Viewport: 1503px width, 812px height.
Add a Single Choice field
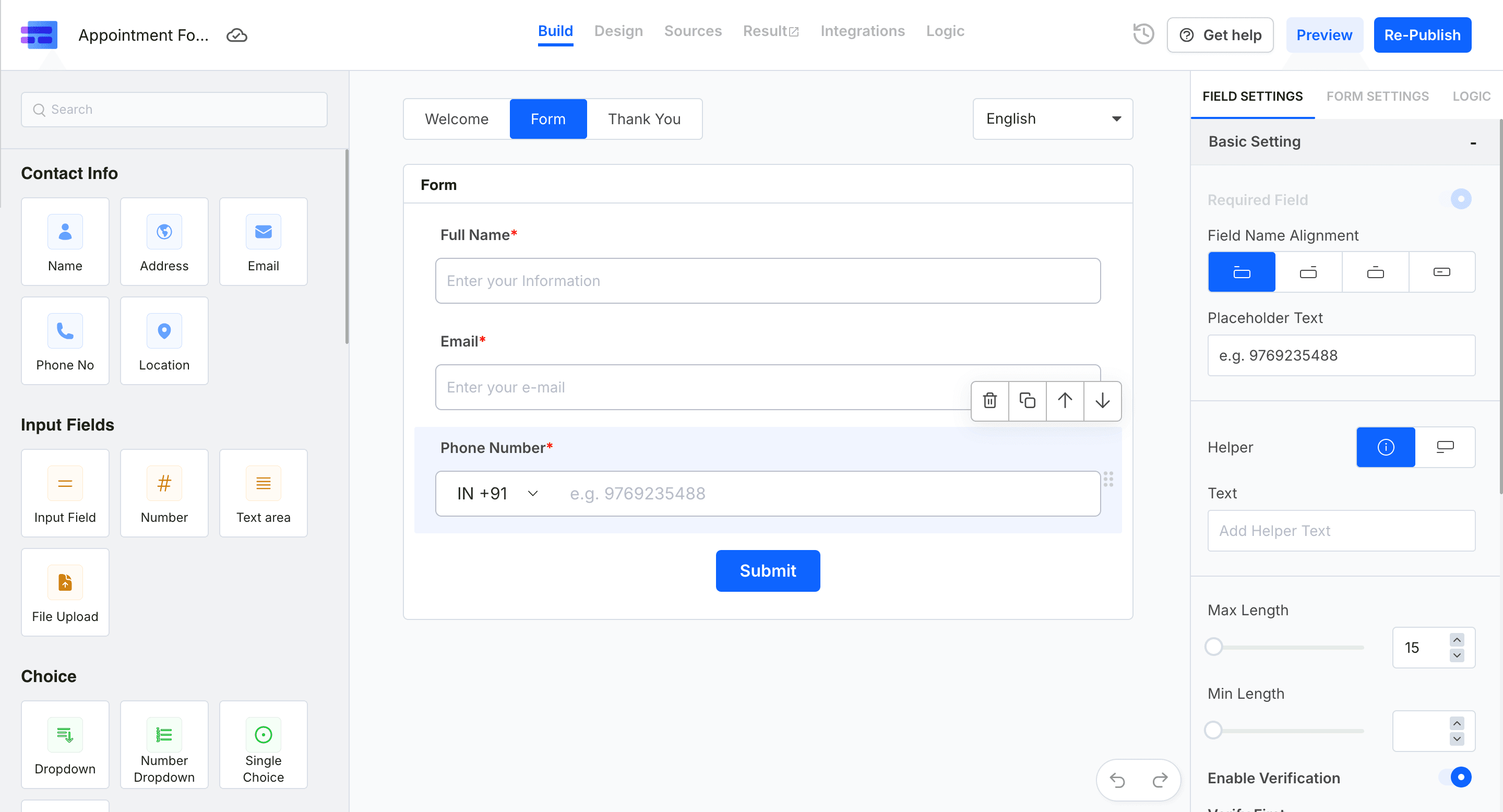263,744
